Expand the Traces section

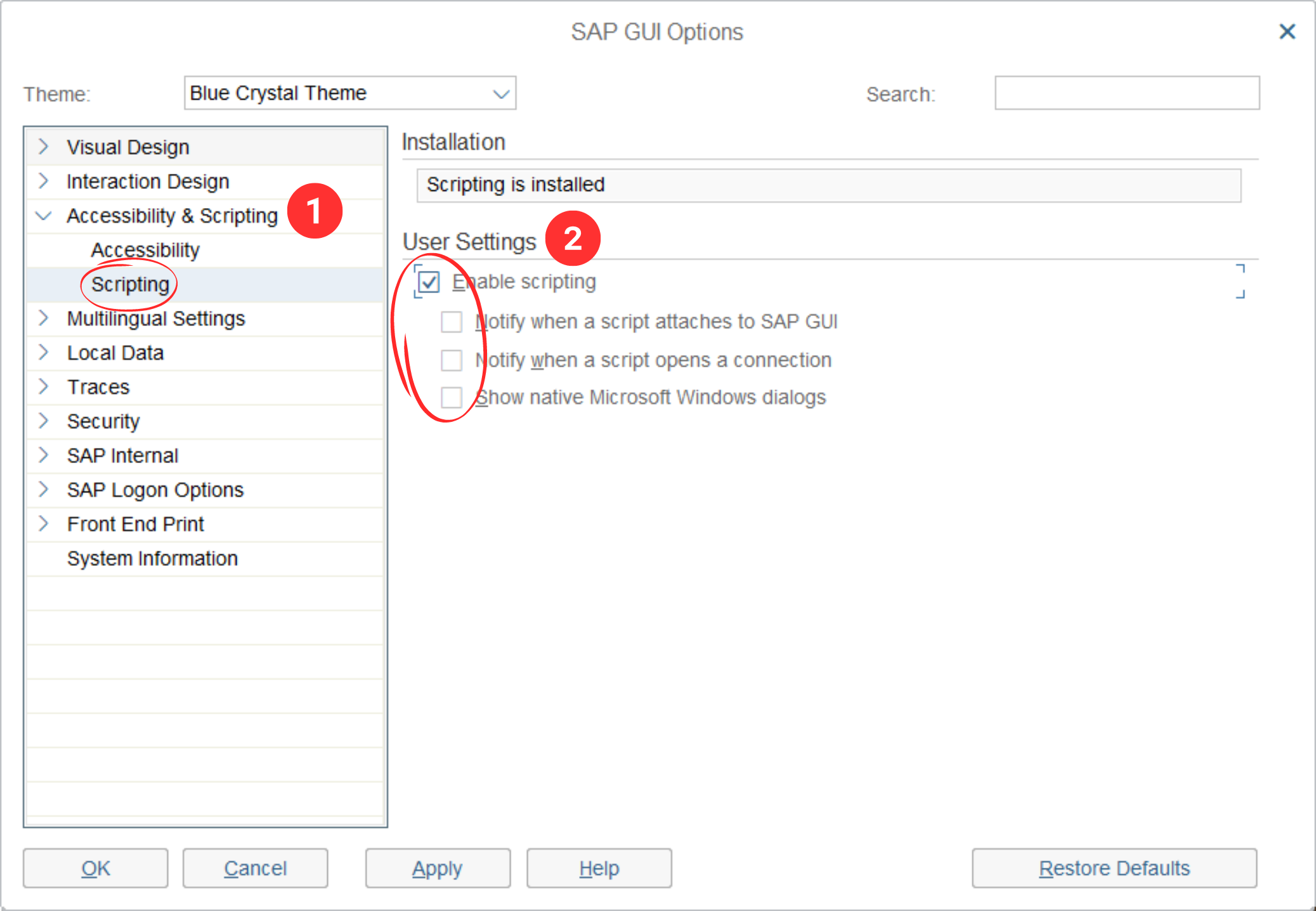tap(44, 386)
